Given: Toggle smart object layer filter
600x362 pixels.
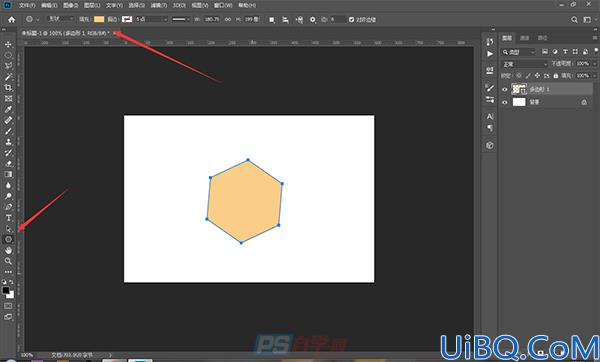Looking at the screenshot, I should [585, 52].
